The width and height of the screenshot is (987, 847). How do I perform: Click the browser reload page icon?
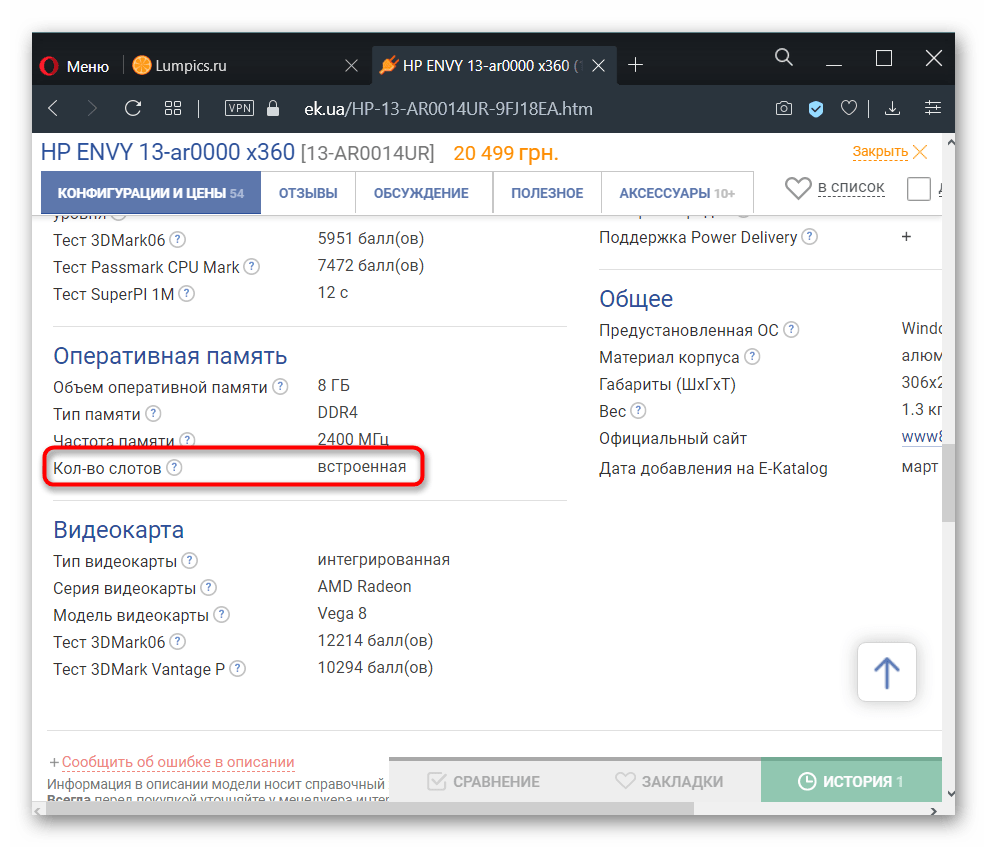[x=132, y=108]
